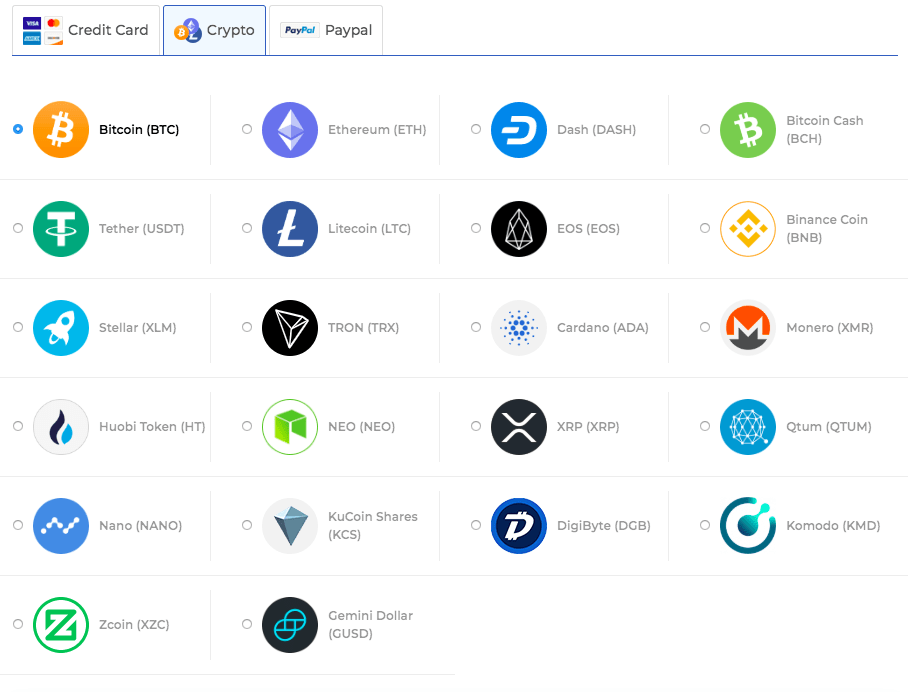908x692 pixels.
Task: Click the dark XRP logo icon
Action: (519, 426)
